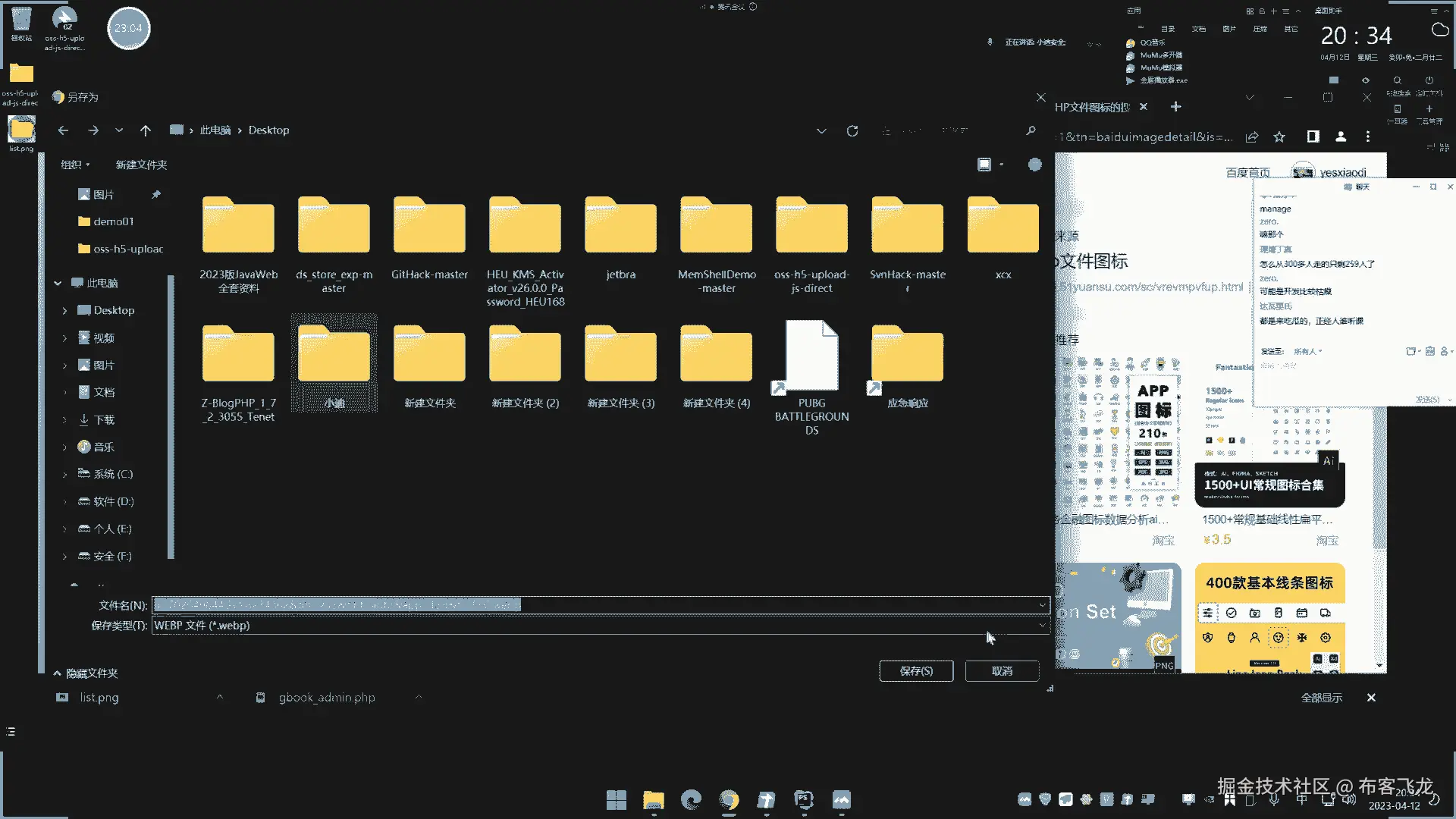Click 新建文件夹 in the toolbar
This screenshot has height=819, width=1456.
[141, 165]
